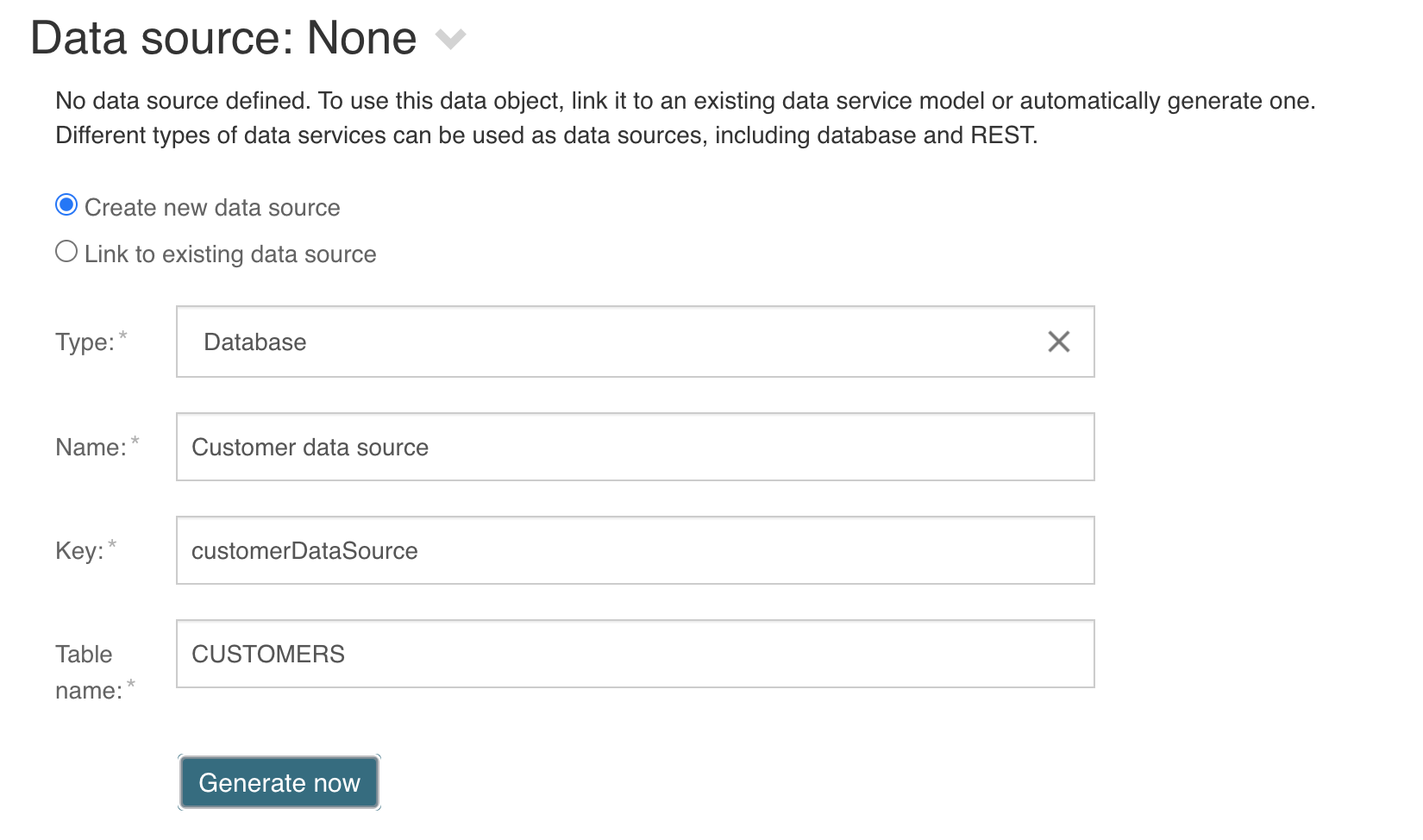The width and height of the screenshot is (1423, 840).
Task: Focus the Key field containing customerDataSource
Action: tap(604, 550)
